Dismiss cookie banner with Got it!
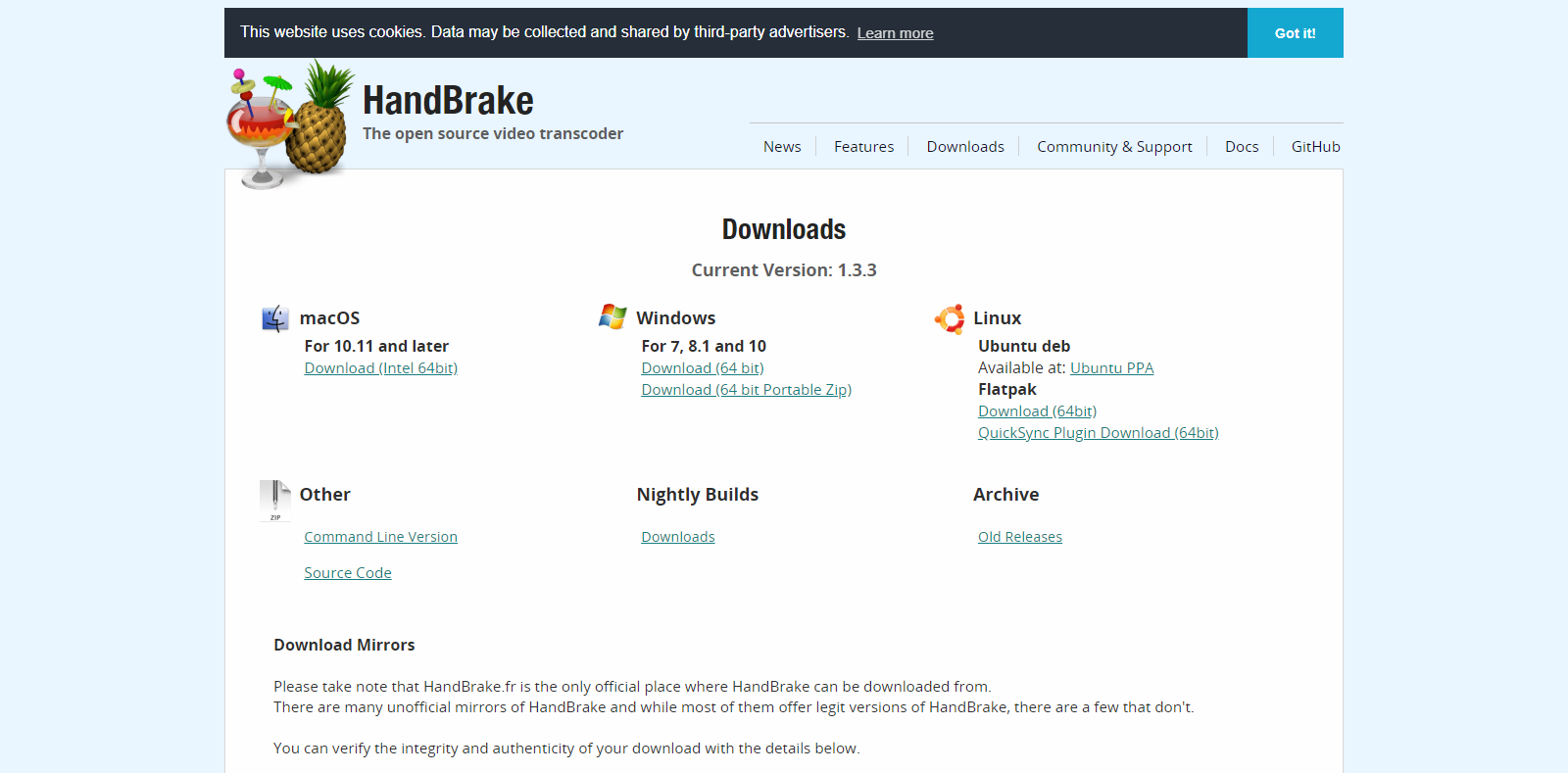Screen dimensions: 1568x773 1295,33
